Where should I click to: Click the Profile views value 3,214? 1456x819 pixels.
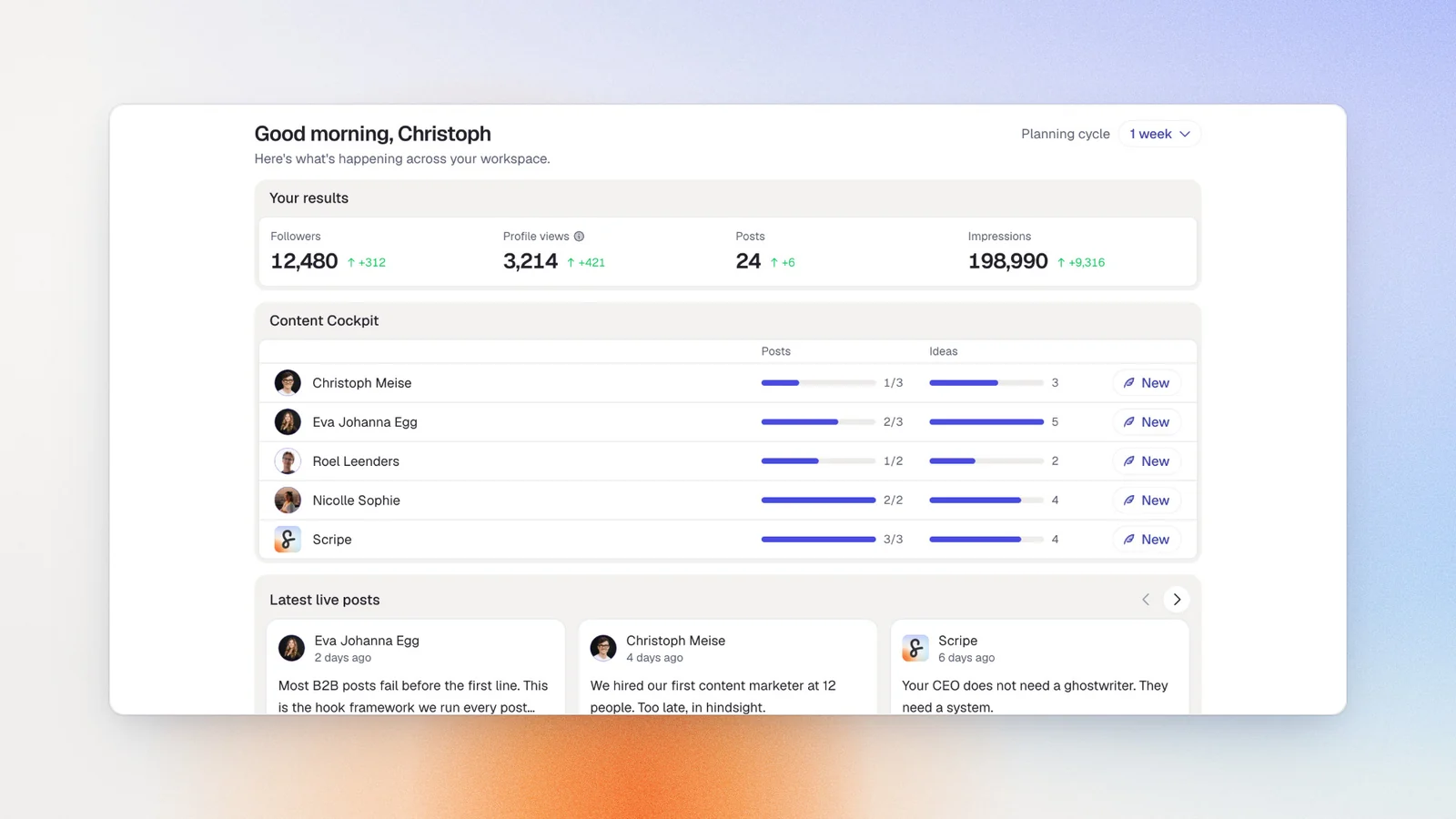(531, 262)
